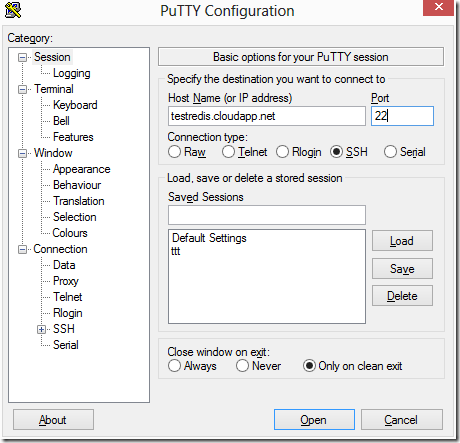The height and width of the screenshot is (443, 460).
Task: Click the Load button
Action: [402, 241]
